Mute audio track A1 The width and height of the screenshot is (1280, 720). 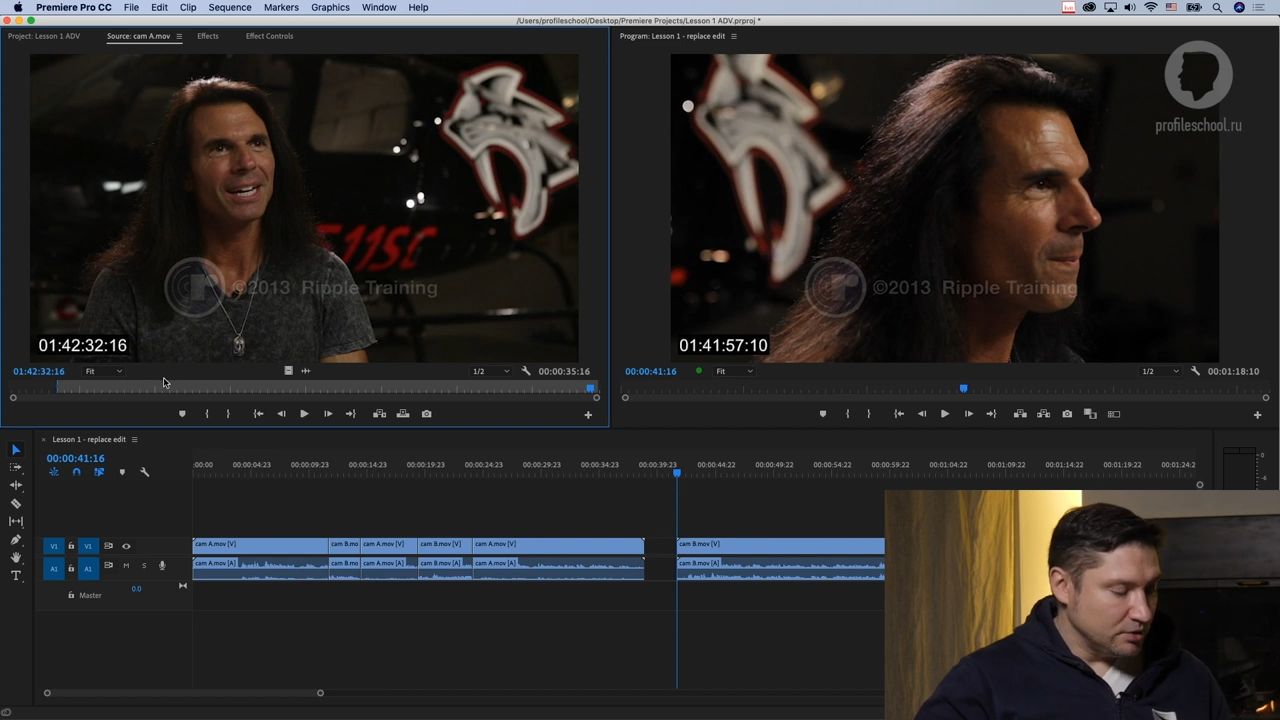point(126,566)
